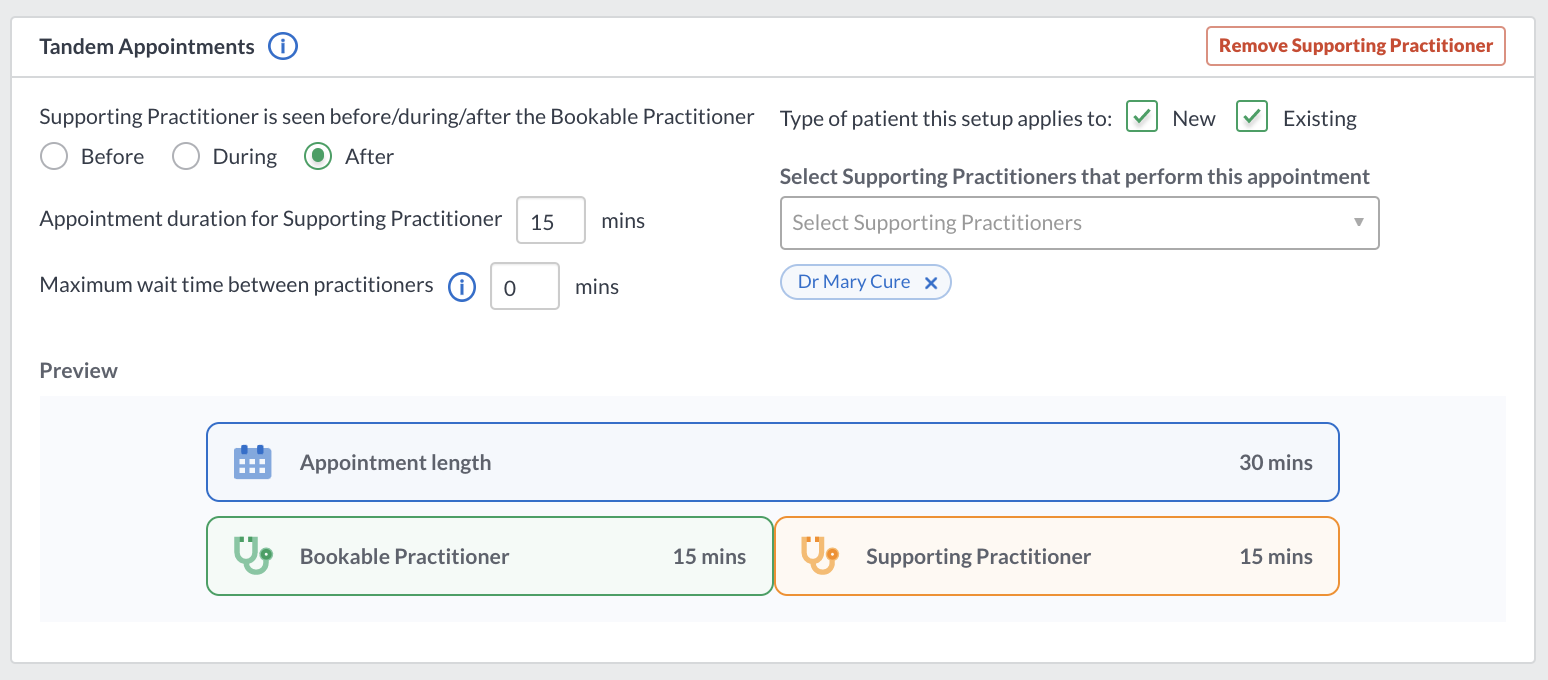Click the orange Supporting Practitioner stethoscope icon
Image resolution: width=1548 pixels, height=680 pixels.
coord(820,556)
